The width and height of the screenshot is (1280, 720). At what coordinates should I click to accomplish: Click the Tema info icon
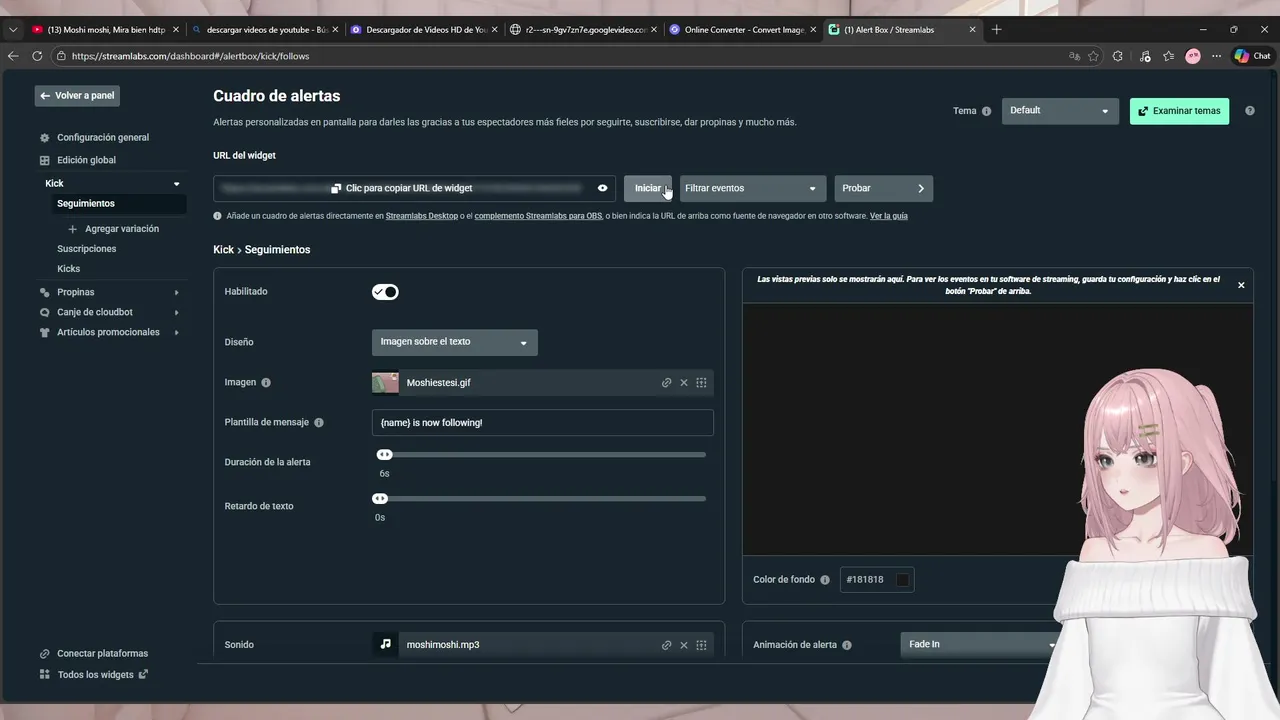(x=986, y=111)
